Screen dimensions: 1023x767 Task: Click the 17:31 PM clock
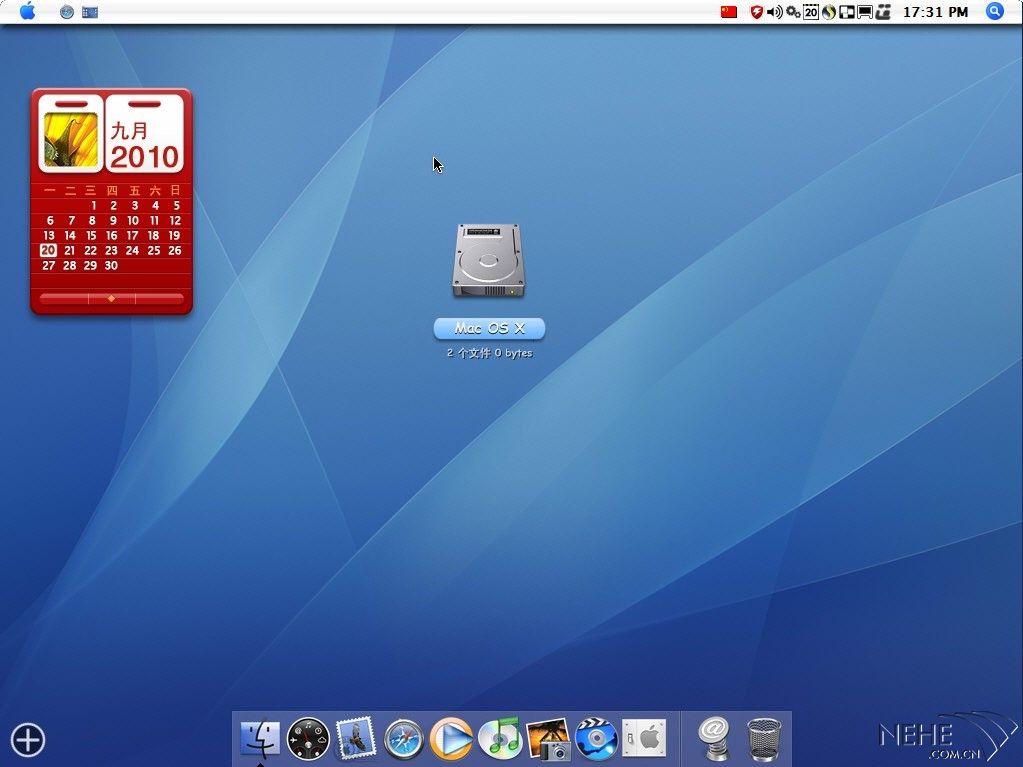click(x=935, y=12)
